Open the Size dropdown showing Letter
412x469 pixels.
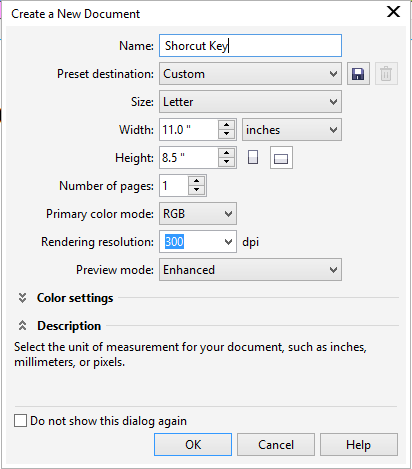tap(250, 102)
